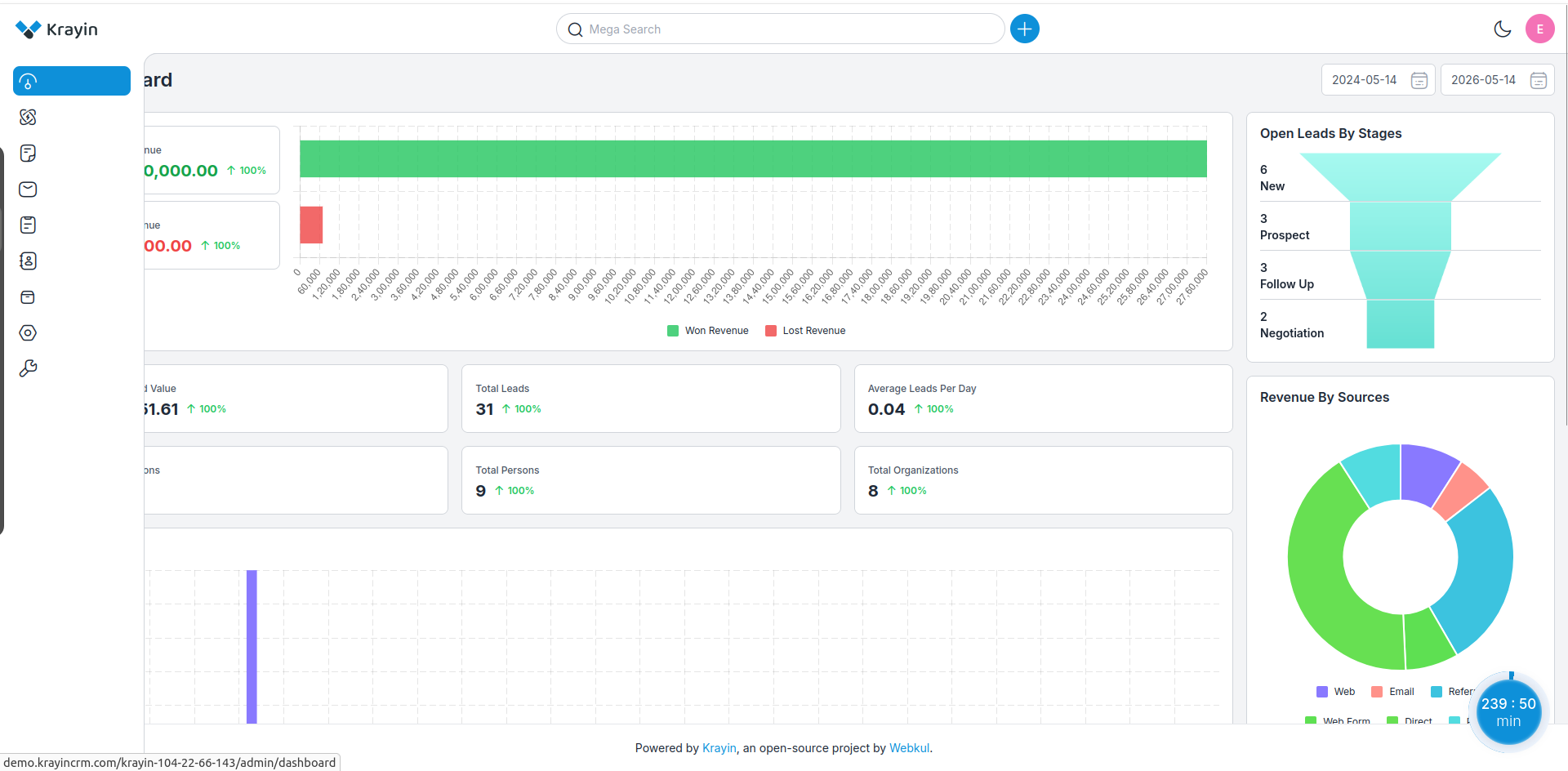Click the purple bar in the lower chart
1568x771 pixels.
[252, 646]
